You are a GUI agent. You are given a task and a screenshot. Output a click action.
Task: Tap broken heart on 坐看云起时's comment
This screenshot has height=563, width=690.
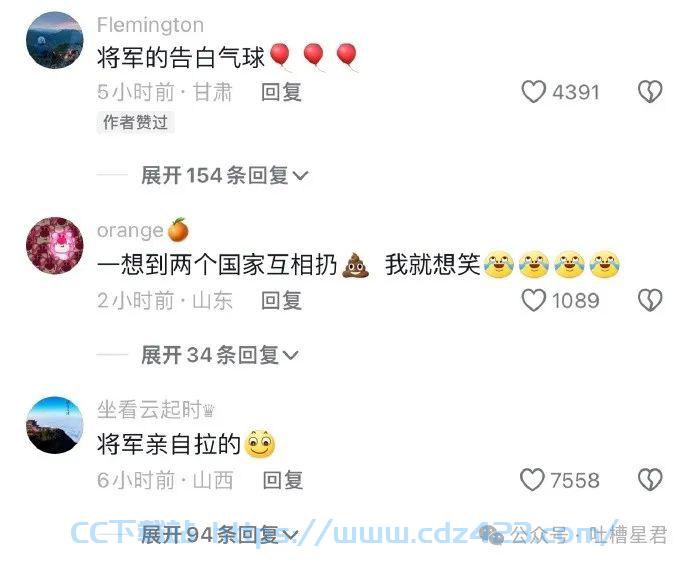coord(650,479)
